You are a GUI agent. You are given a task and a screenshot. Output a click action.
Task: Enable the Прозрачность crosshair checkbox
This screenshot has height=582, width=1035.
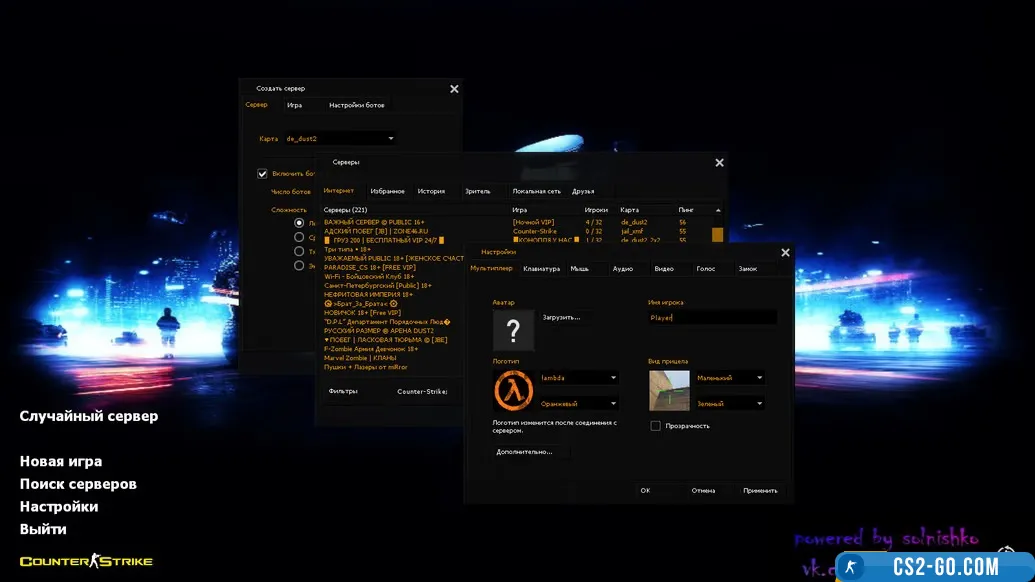(655, 426)
